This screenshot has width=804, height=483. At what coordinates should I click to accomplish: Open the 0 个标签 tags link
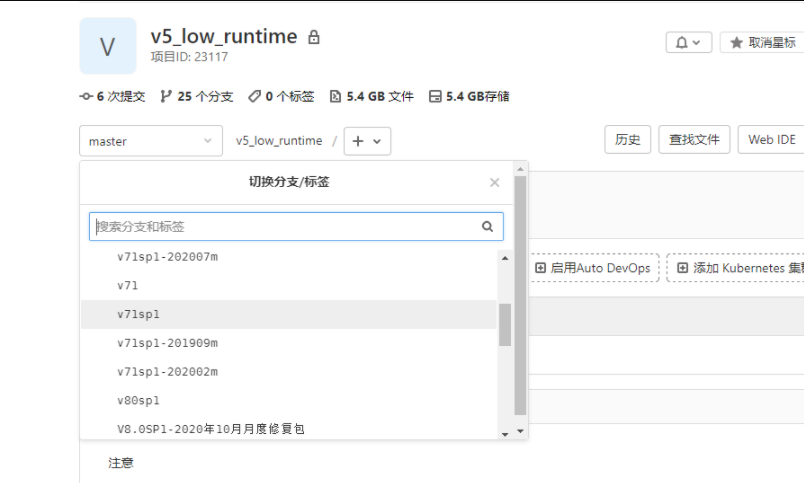[x=282, y=97]
